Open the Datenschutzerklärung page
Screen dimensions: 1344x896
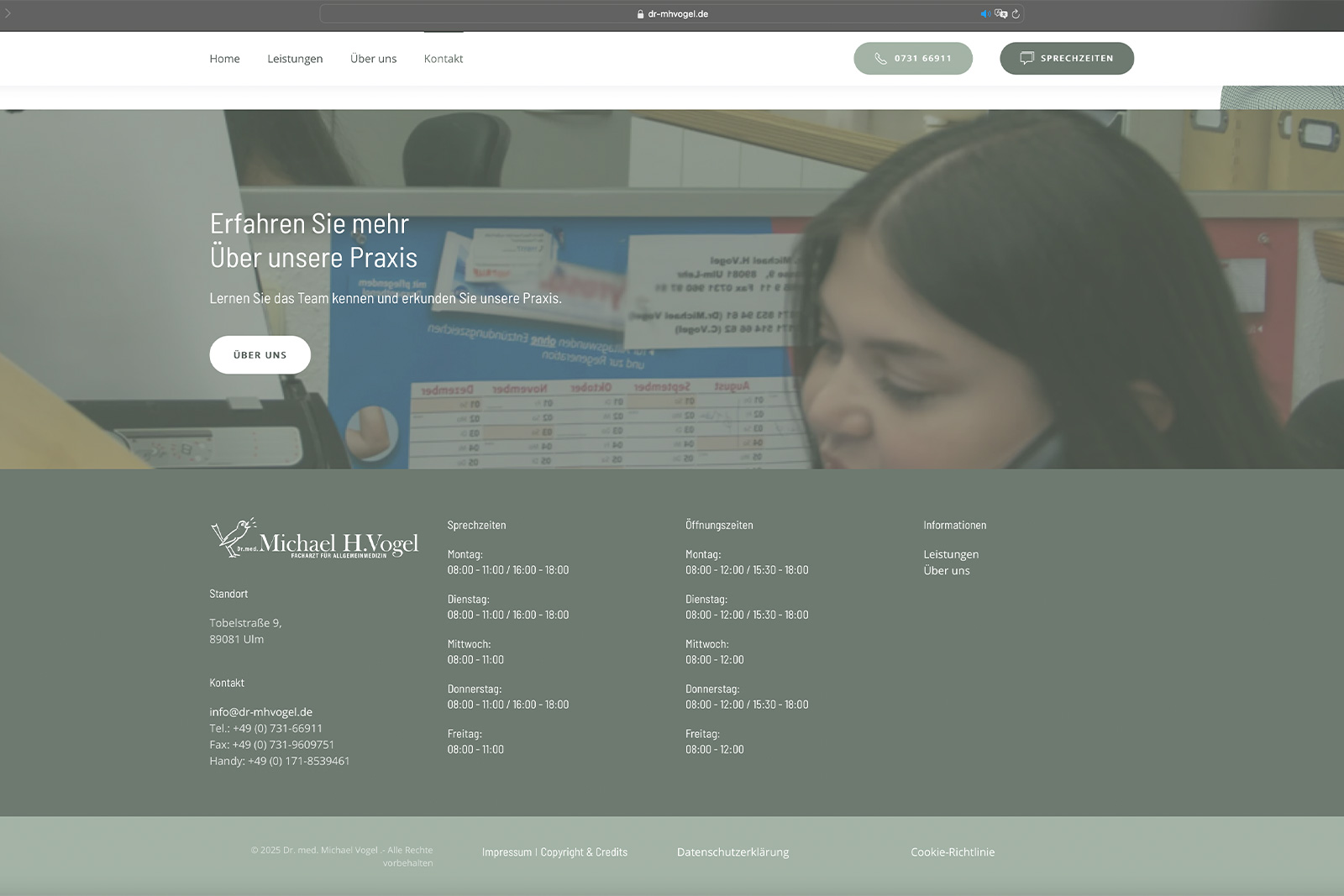pos(732,851)
